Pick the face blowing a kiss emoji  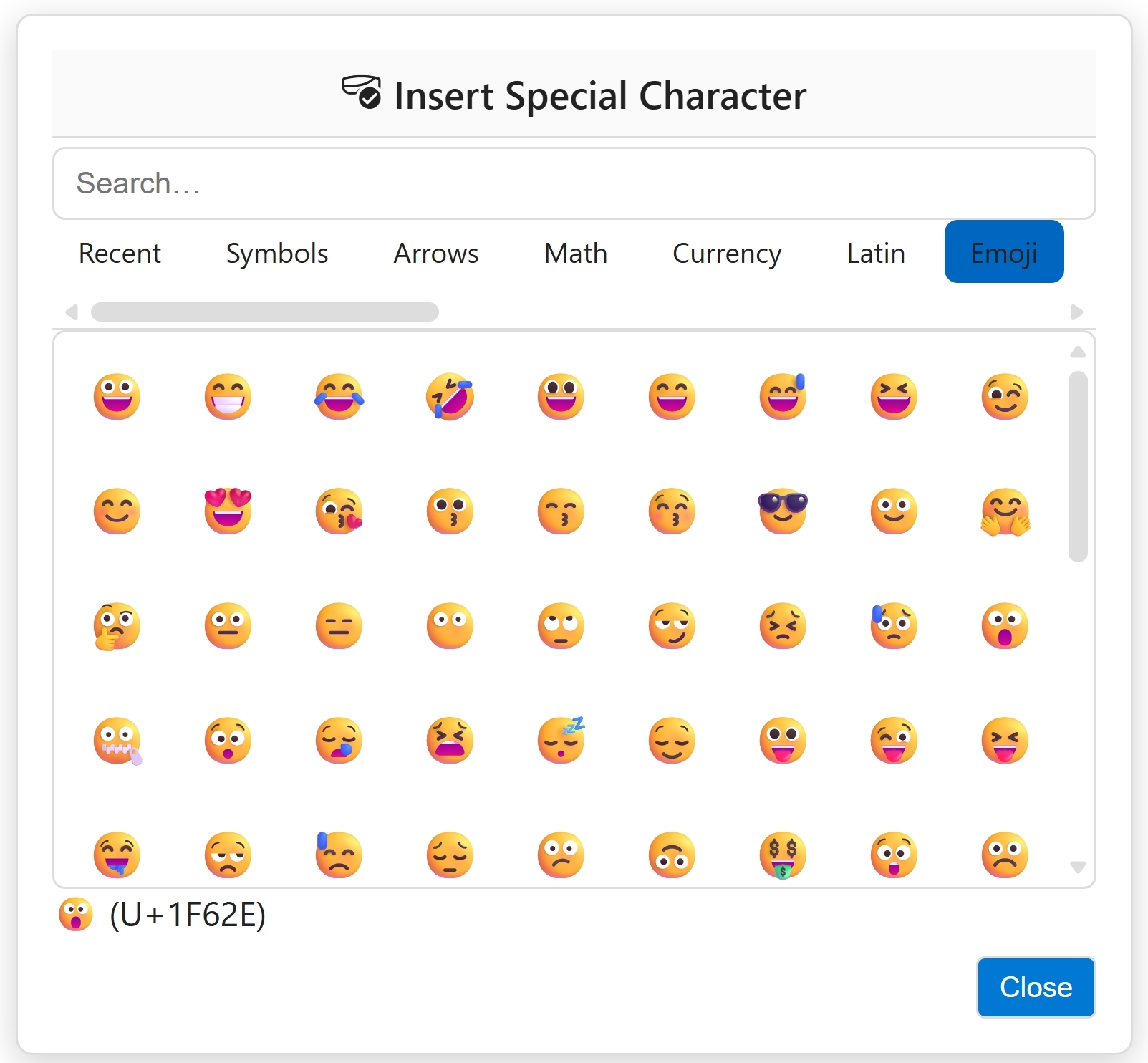(x=339, y=511)
